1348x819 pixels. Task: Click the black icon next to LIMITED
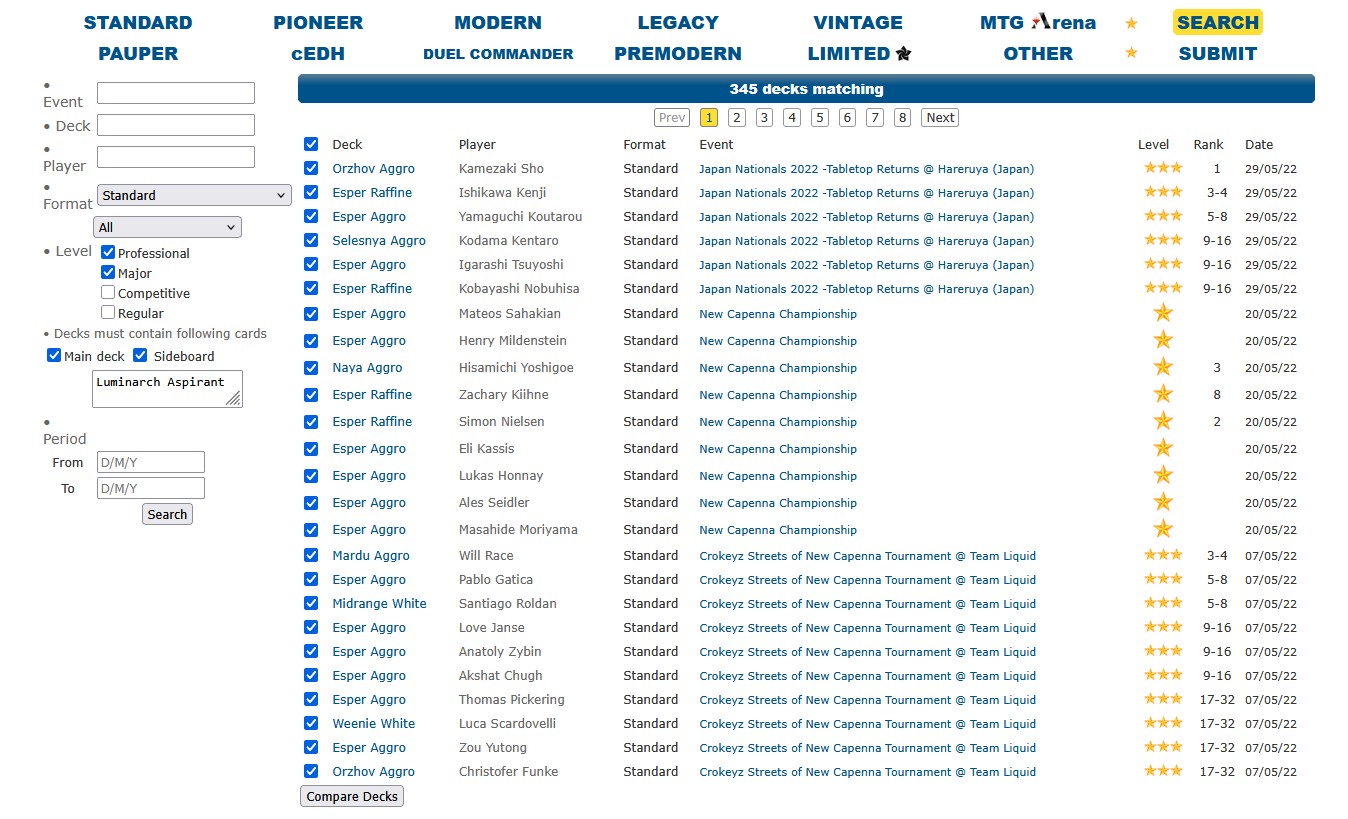(x=903, y=54)
